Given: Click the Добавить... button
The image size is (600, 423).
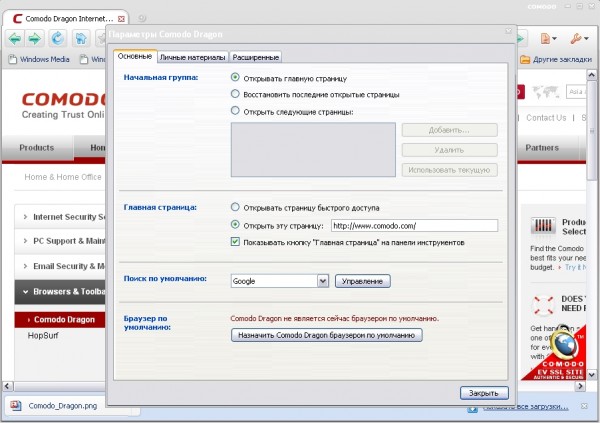Looking at the screenshot, I should [449, 130].
